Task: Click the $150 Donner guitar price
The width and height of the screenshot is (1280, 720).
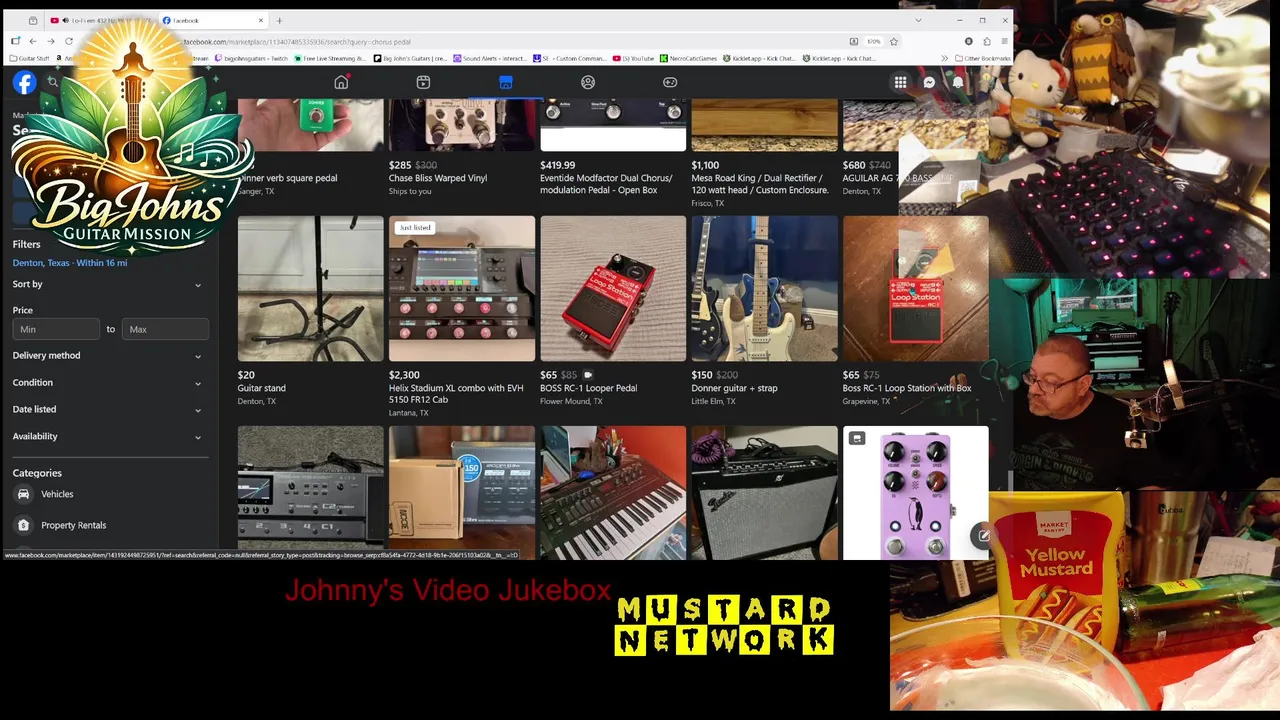Action: tap(701, 375)
